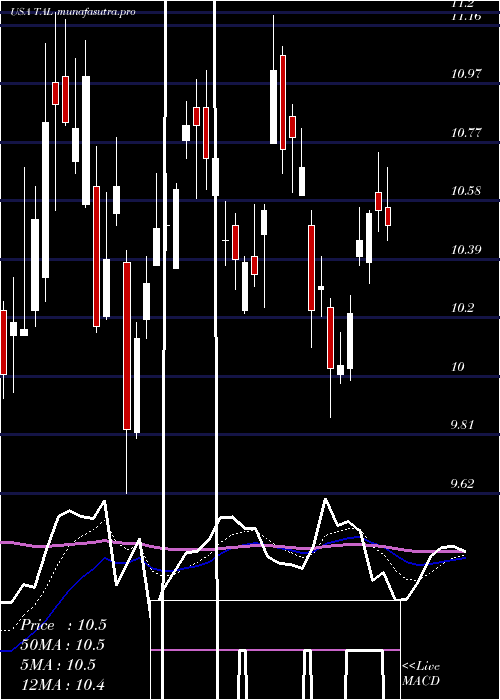Click the 10.39 price axis label

coord(466,250)
